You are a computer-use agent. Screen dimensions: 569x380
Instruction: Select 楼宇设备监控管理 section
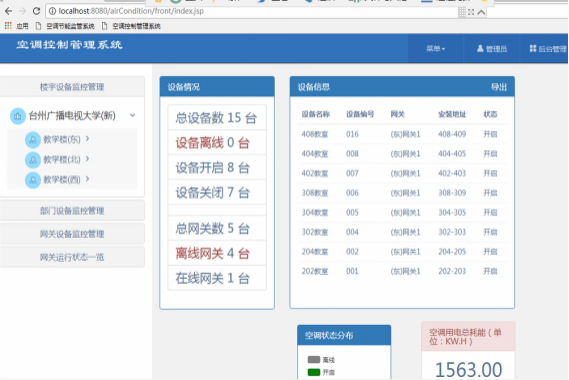coord(72,87)
